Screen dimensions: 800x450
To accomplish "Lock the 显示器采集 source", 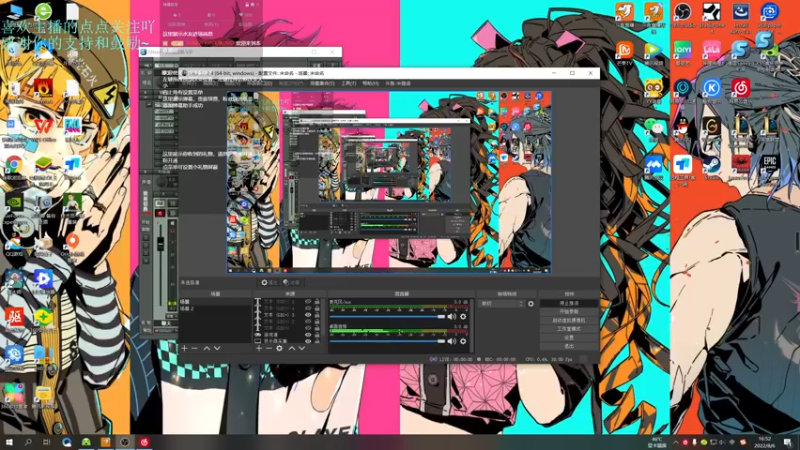I will 317,341.
